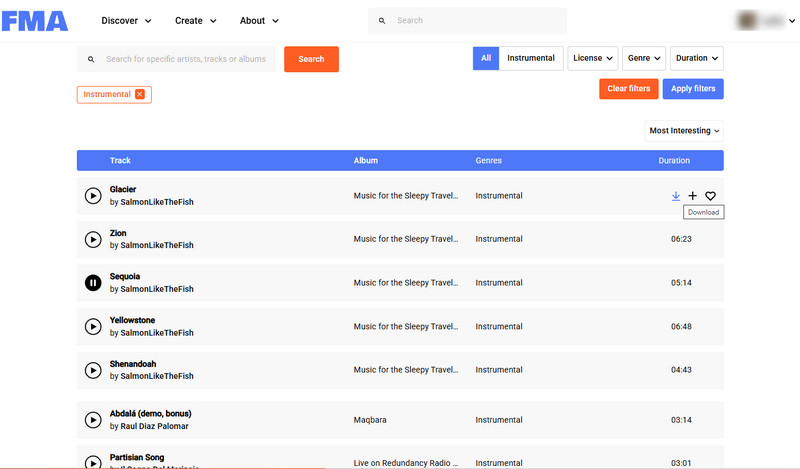
Task: Download the Glacier track
Action: pos(676,196)
